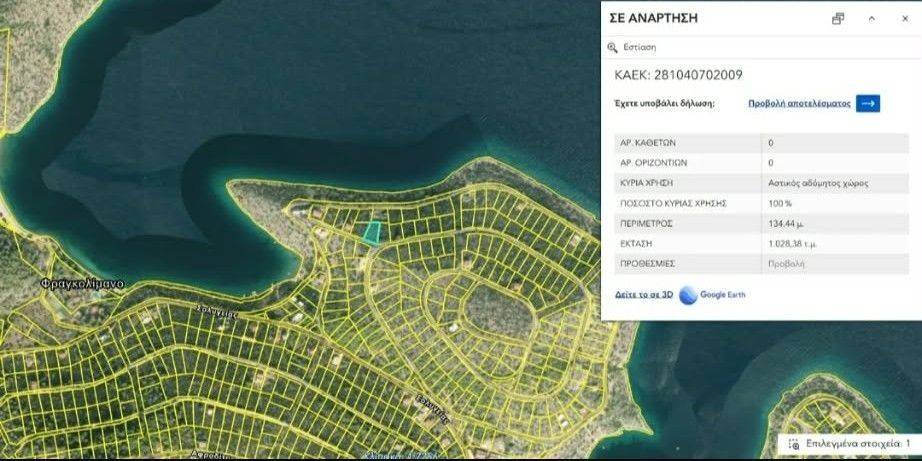
Task: Click the Google Earth globe icon
Action: 688,294
